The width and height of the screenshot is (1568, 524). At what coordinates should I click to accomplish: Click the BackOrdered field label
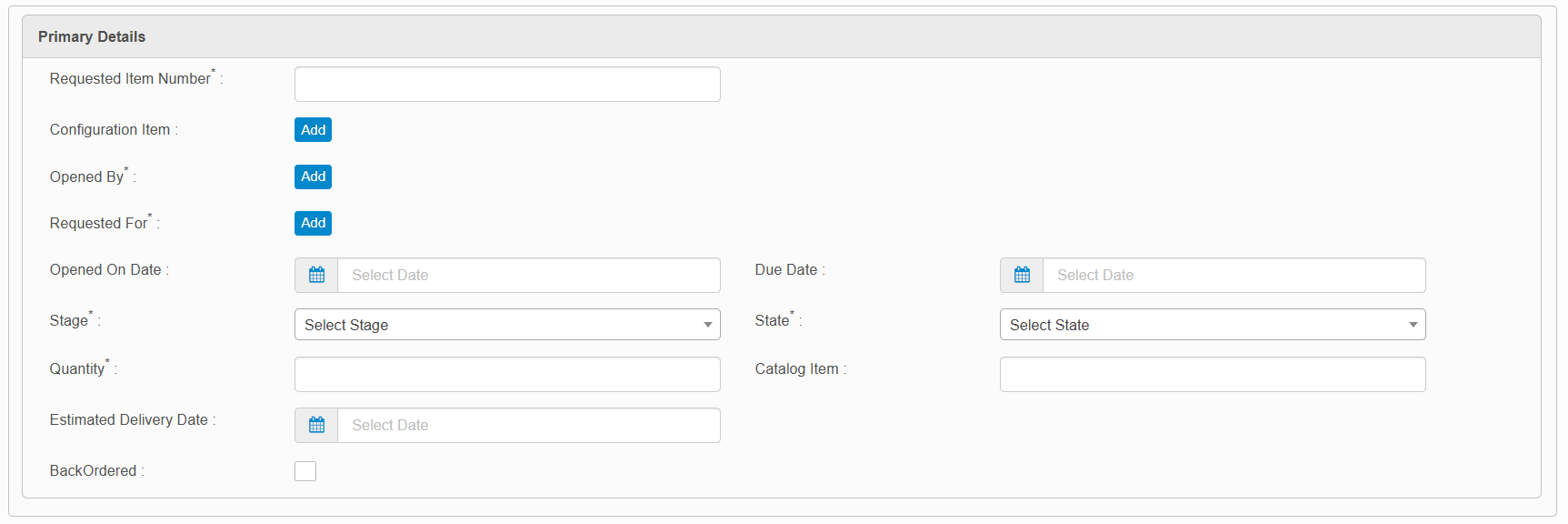(x=94, y=470)
